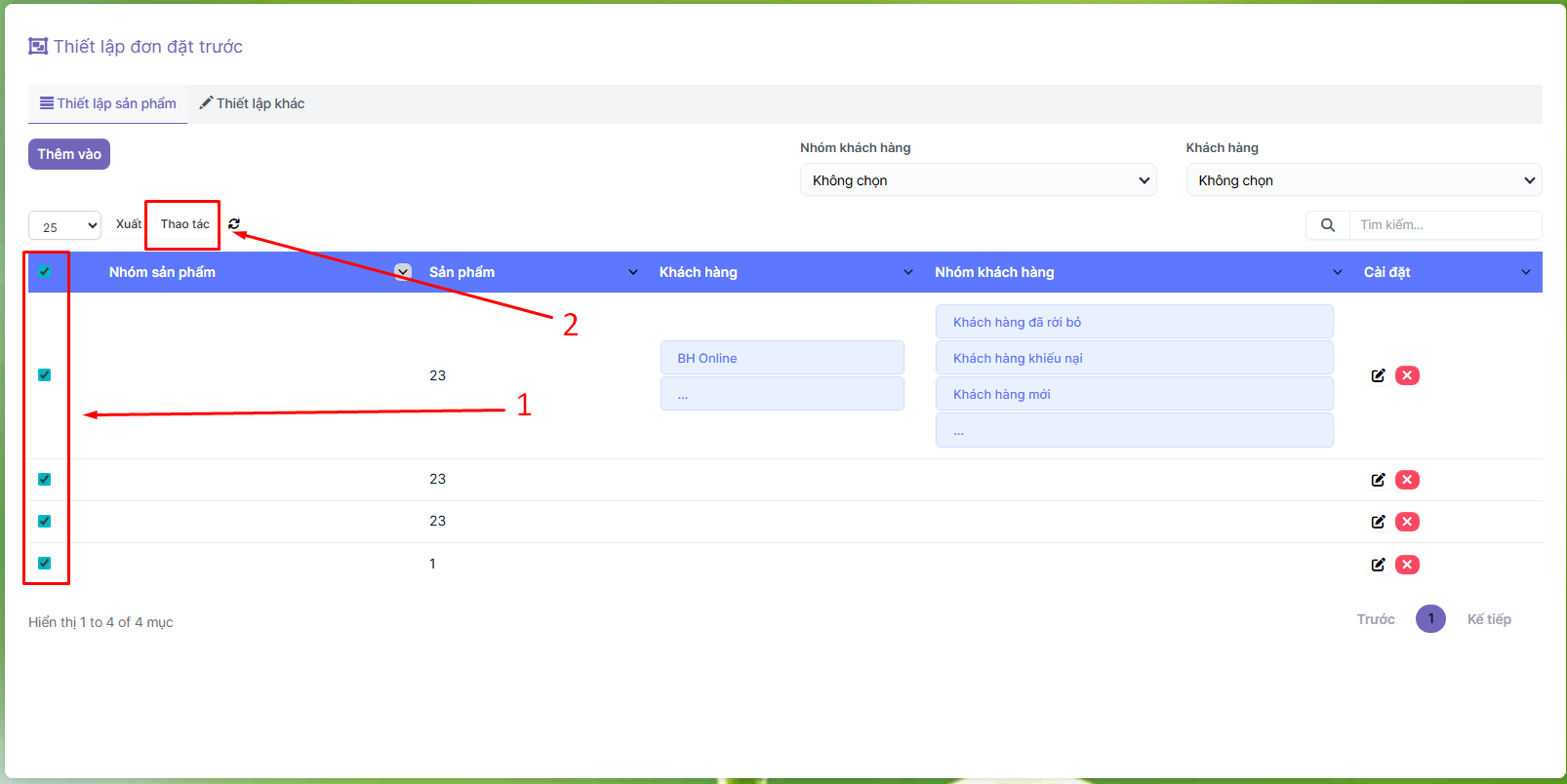Click the Tìm kiếm search input field
This screenshot has height=784, width=1567.
click(1444, 225)
